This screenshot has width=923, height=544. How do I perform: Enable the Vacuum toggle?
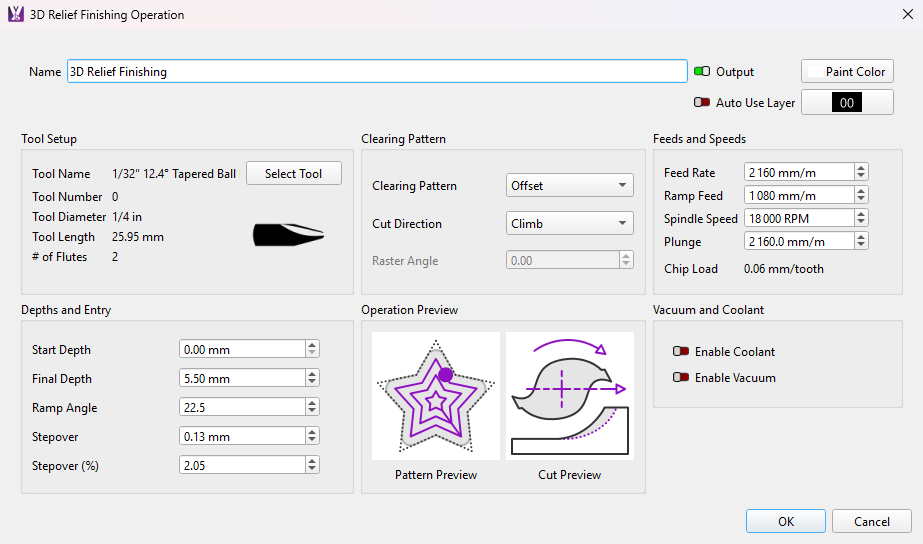point(681,377)
